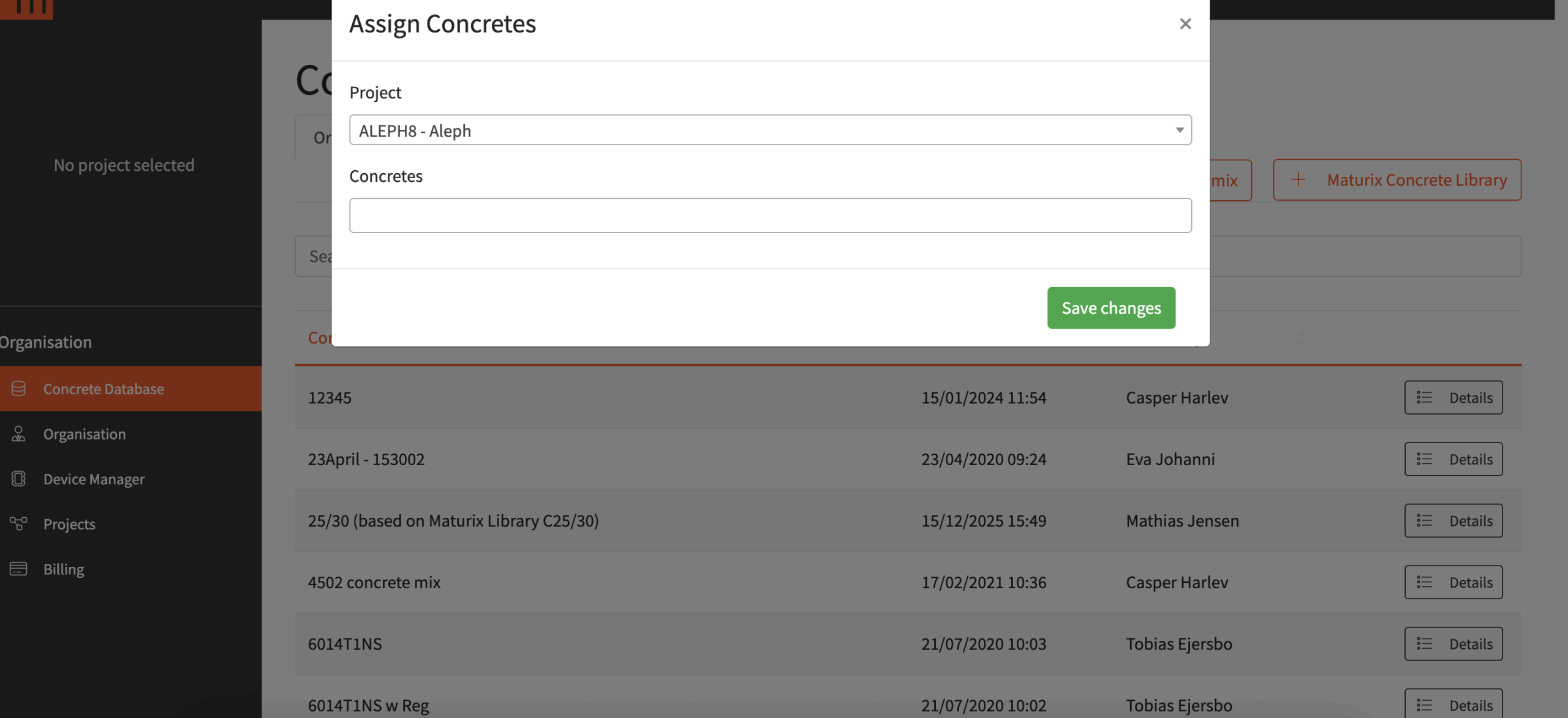Close the Assign Concretes dialog
Image resolution: width=1568 pixels, height=718 pixels.
pos(1185,24)
